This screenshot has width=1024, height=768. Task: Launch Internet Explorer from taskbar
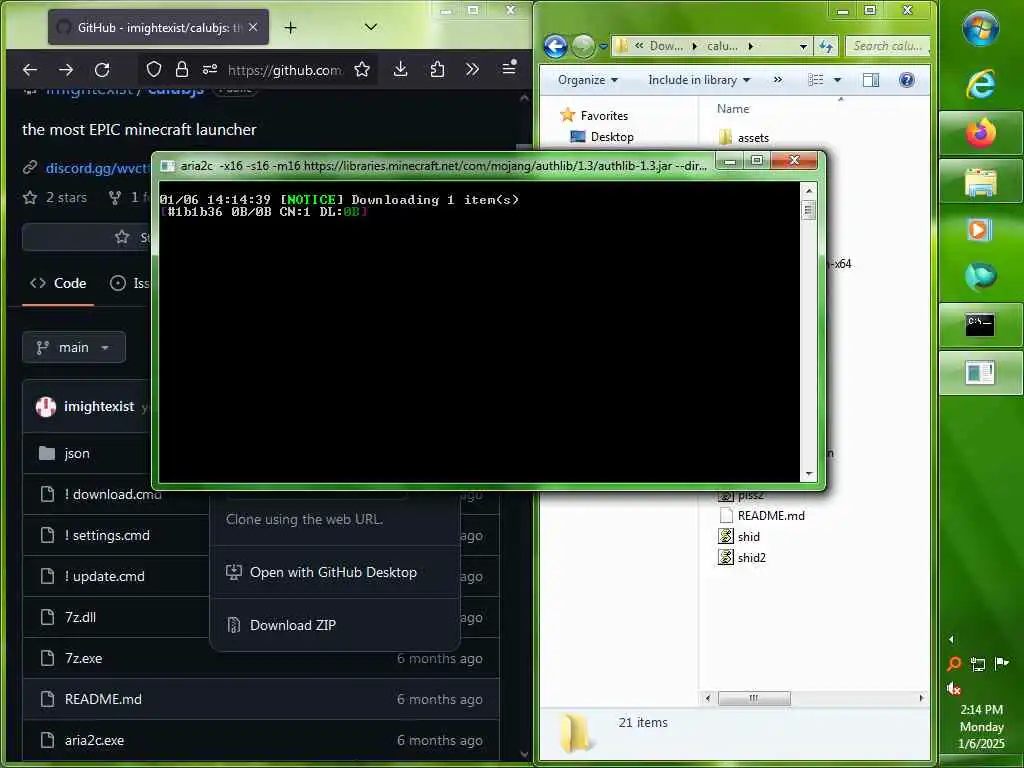[x=980, y=84]
